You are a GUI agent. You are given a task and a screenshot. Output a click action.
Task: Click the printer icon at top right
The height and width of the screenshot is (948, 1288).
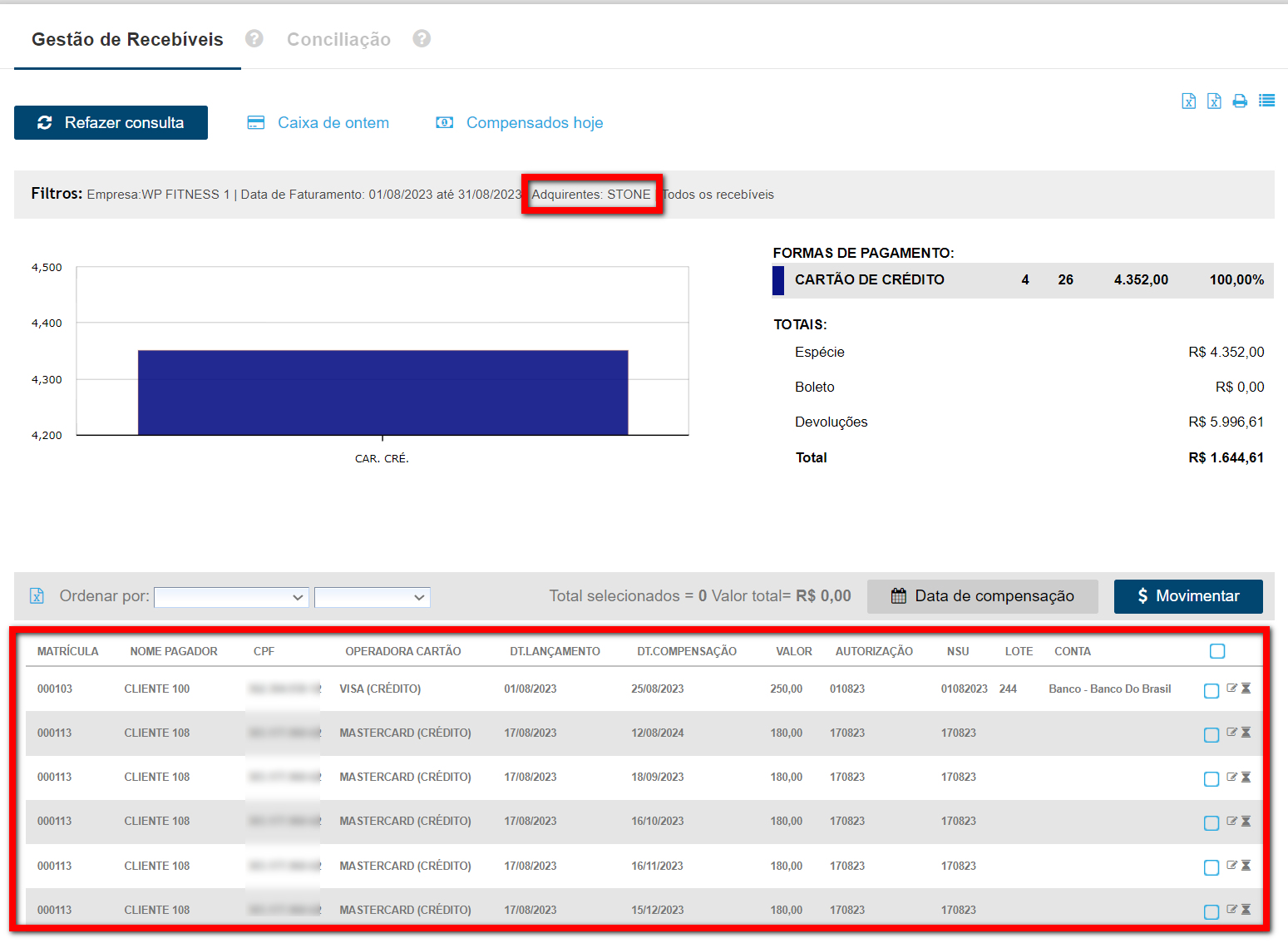pyautogui.click(x=1240, y=101)
